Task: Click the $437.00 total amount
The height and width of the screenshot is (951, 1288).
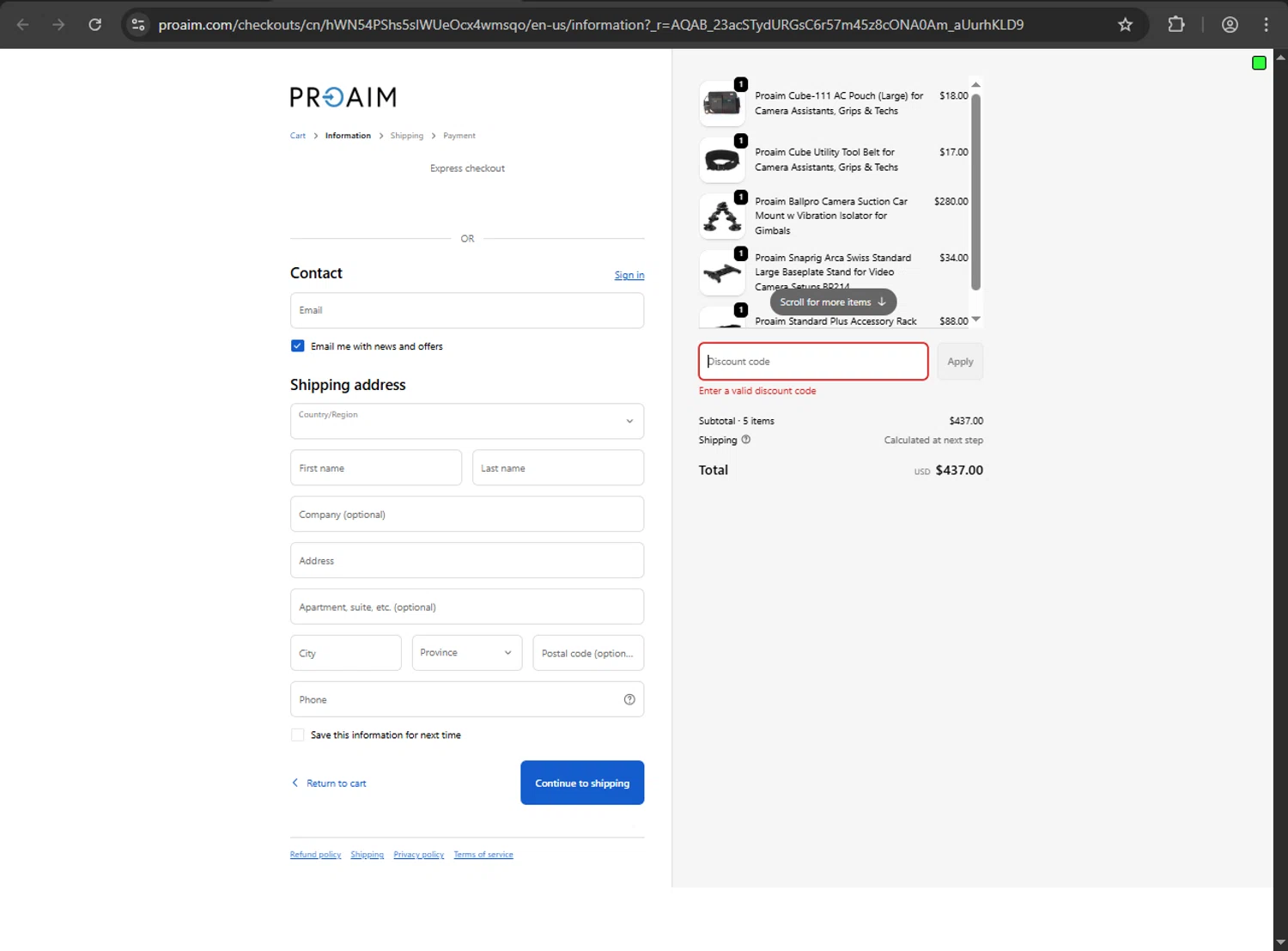Action: pos(959,470)
